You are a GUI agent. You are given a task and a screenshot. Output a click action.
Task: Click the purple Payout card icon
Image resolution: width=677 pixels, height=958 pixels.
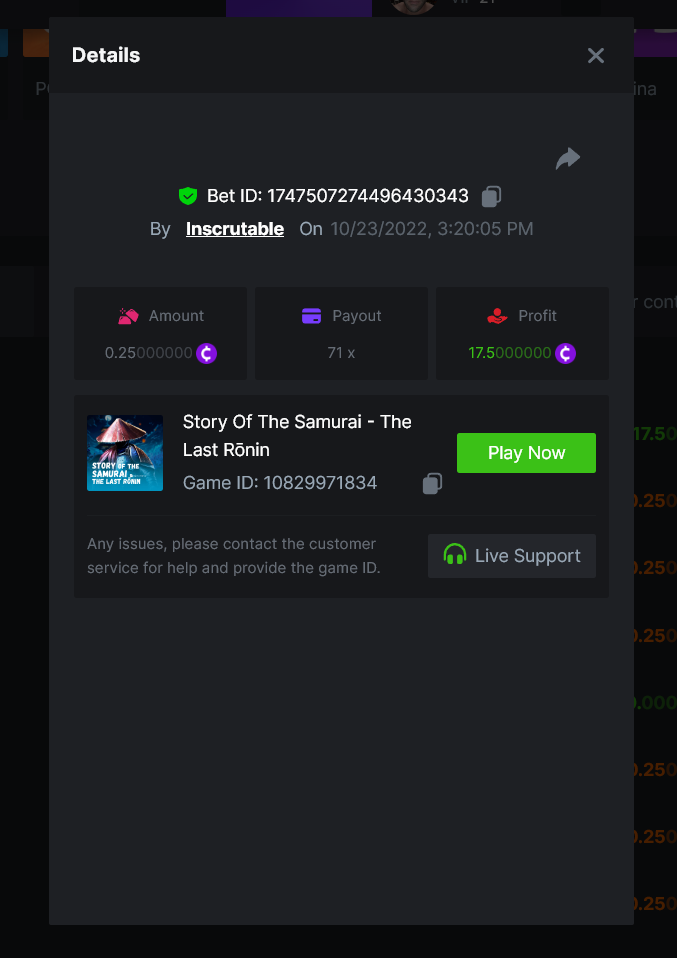[x=311, y=316]
